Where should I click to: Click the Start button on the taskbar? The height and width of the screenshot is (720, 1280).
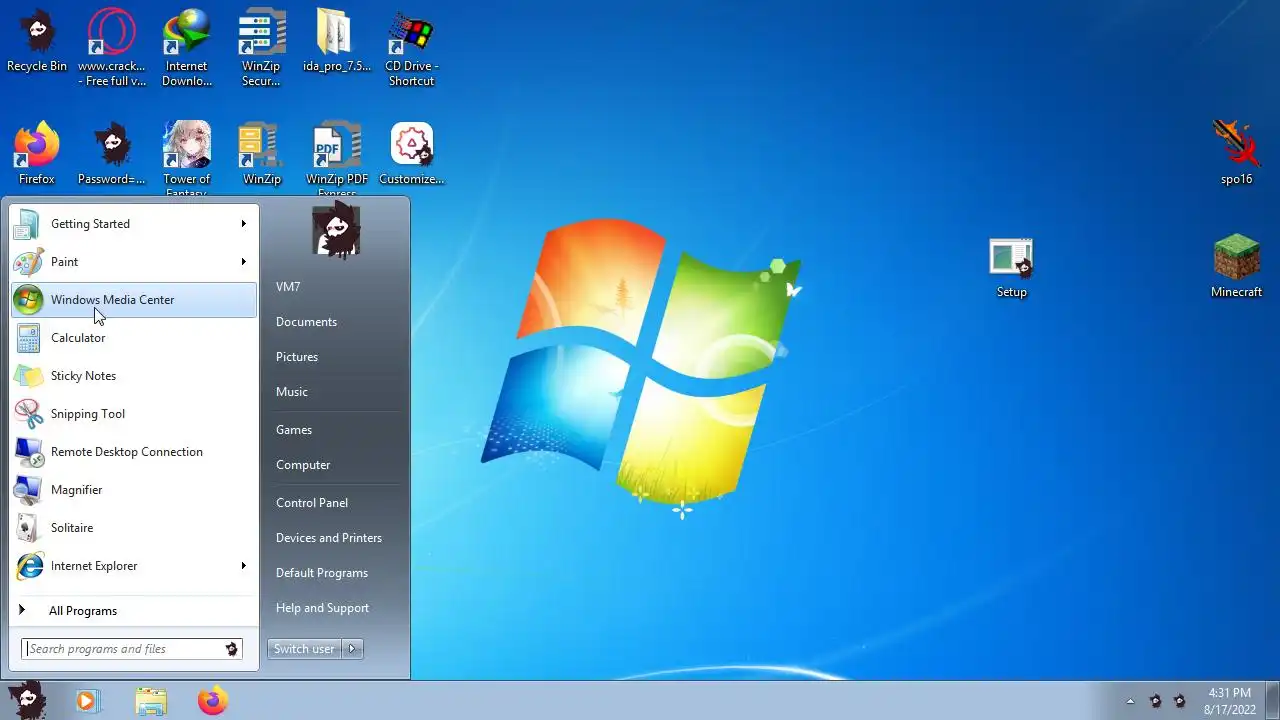pyautogui.click(x=27, y=701)
